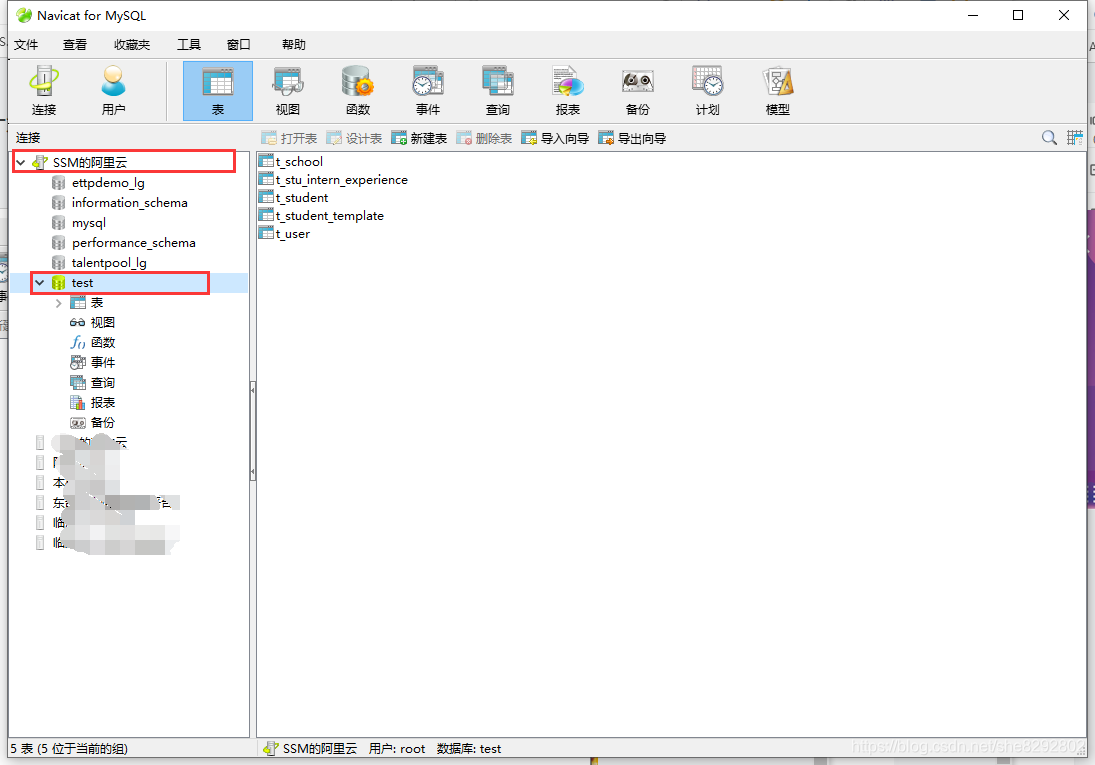
Task: Open the 帮助 (Help) menu
Action: [x=293, y=45]
